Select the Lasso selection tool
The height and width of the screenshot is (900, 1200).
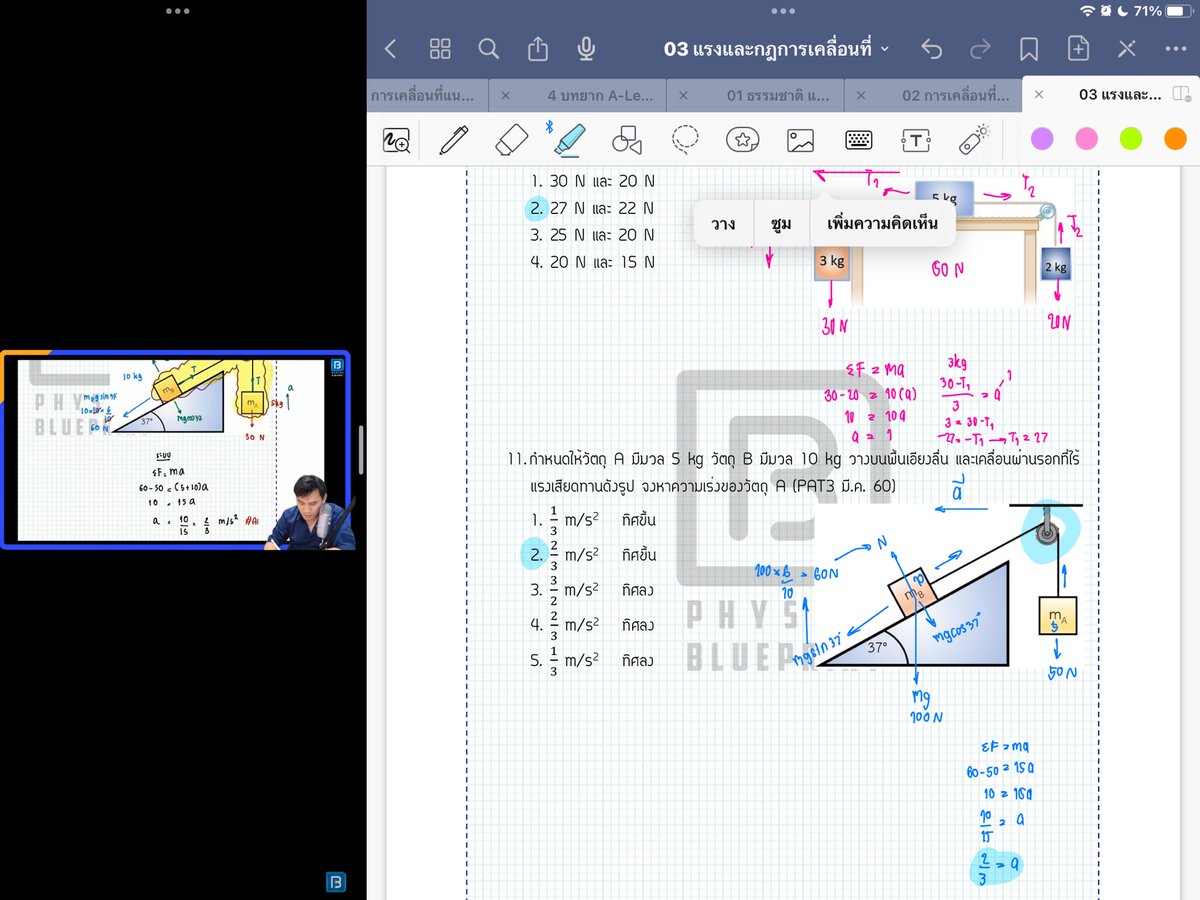pyautogui.click(x=685, y=140)
